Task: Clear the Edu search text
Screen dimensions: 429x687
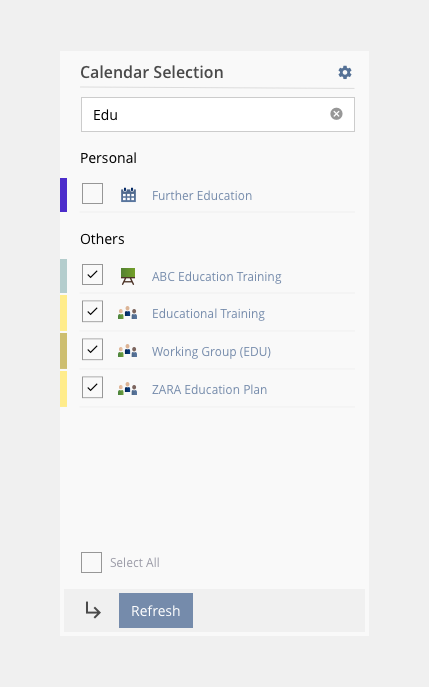Action: tap(336, 114)
